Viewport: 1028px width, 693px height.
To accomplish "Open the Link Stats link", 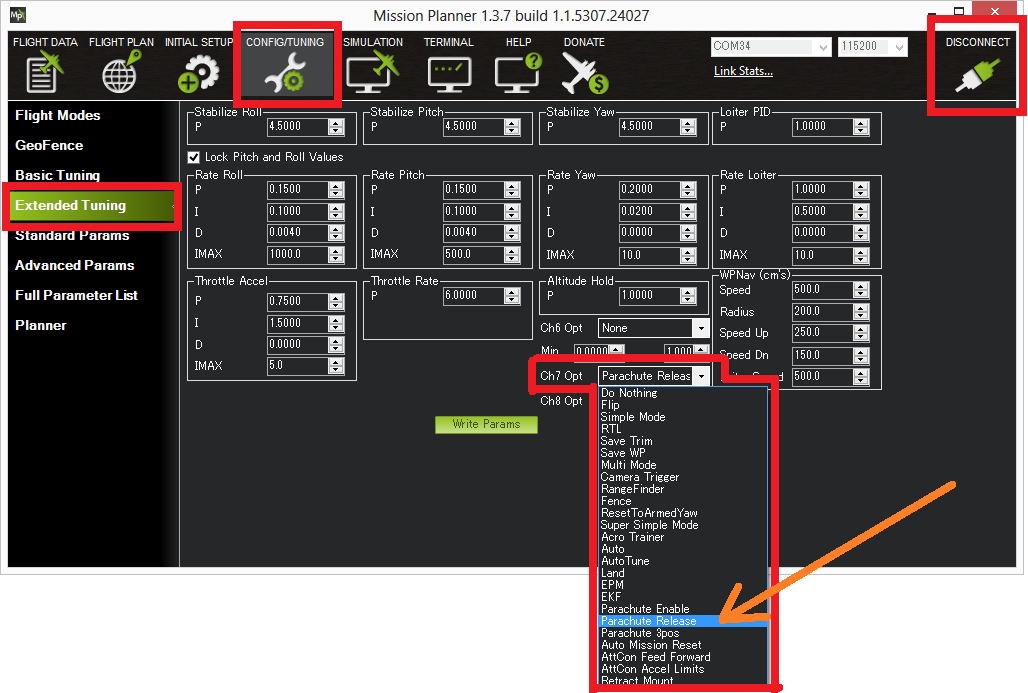I will (743, 71).
